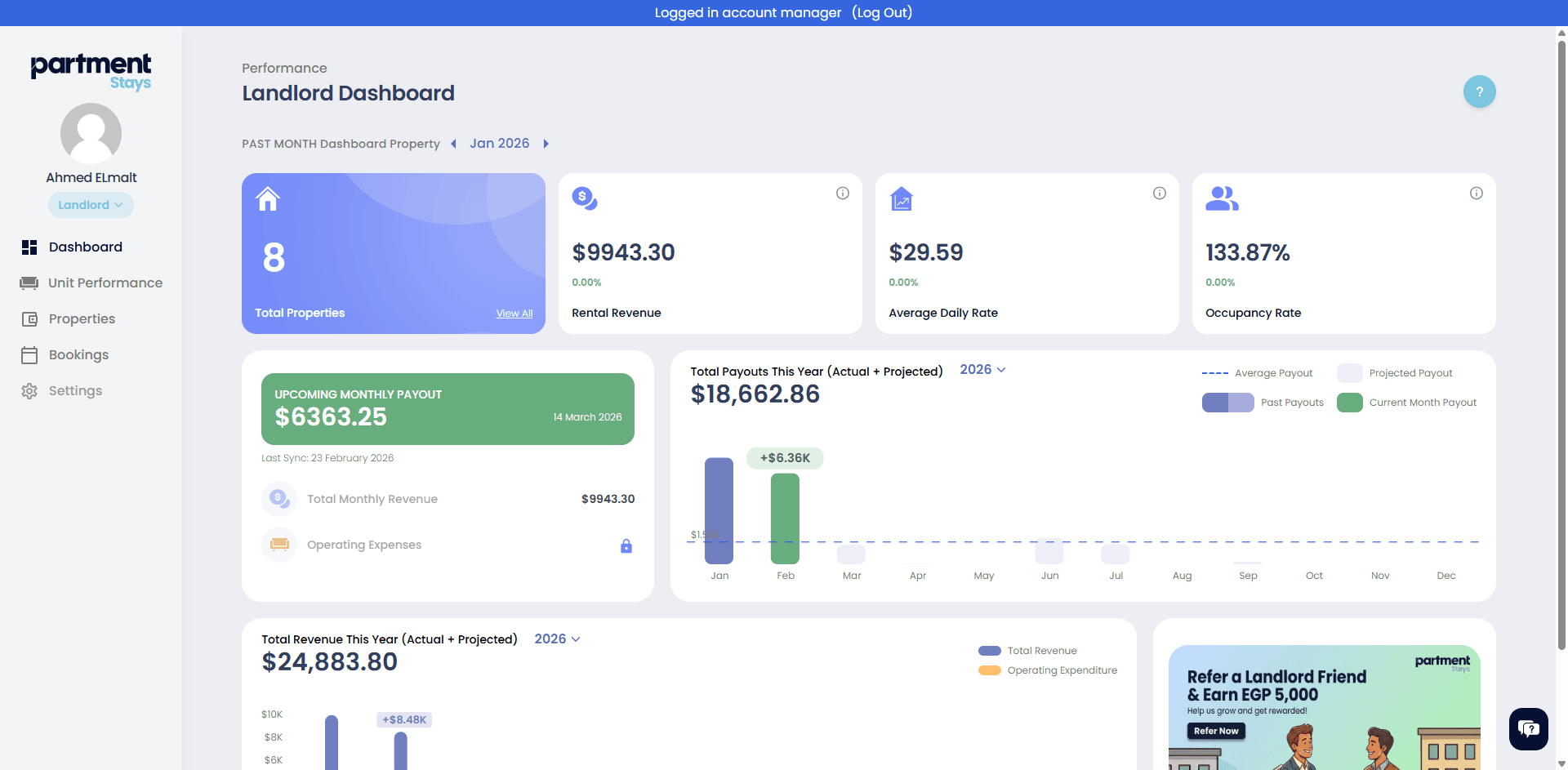Click the help question mark button
Screen dimensions: 1568x770
coord(1479,91)
